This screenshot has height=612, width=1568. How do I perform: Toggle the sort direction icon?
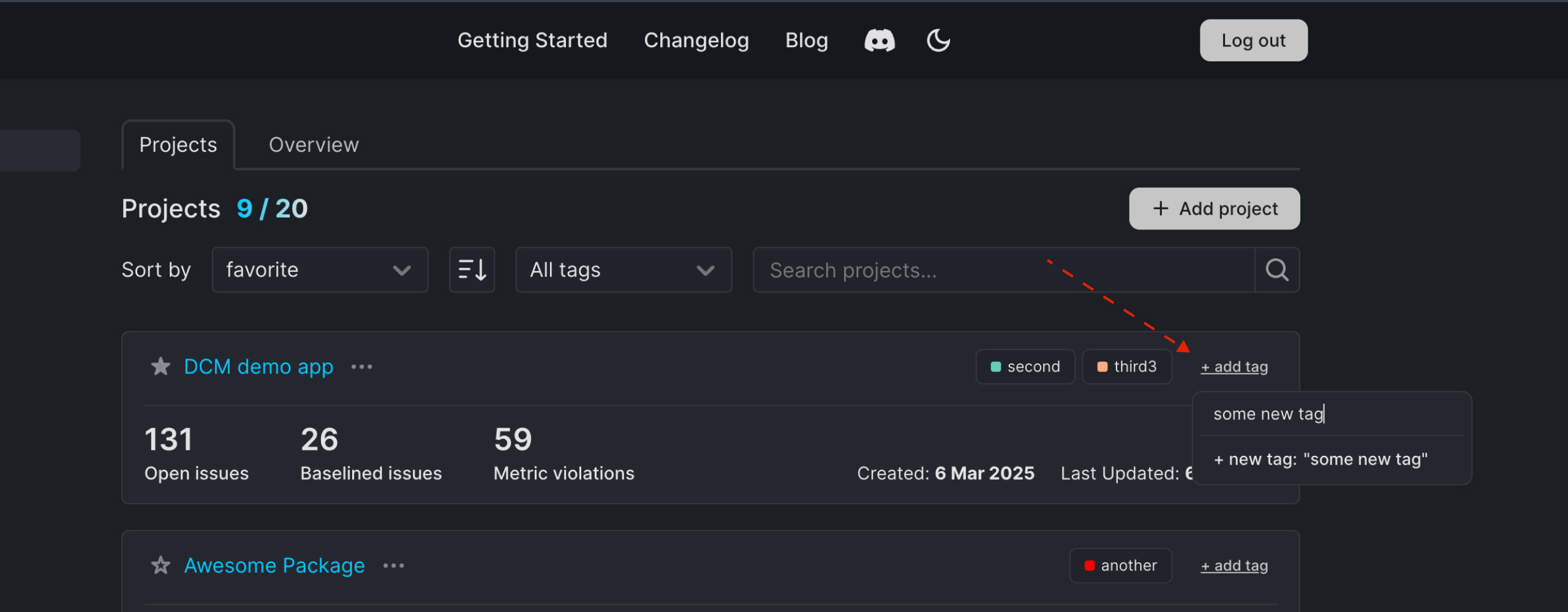pyautogui.click(x=472, y=270)
